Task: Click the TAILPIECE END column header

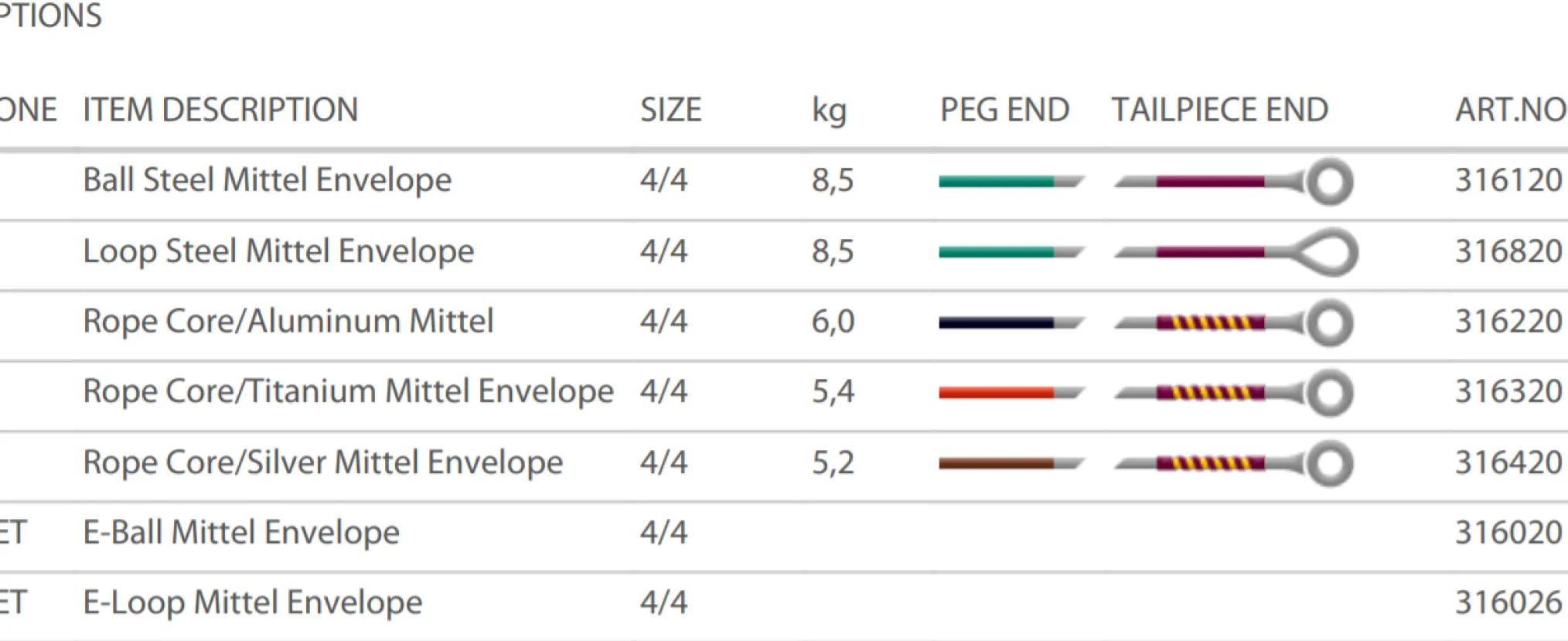Action: 1220,110
